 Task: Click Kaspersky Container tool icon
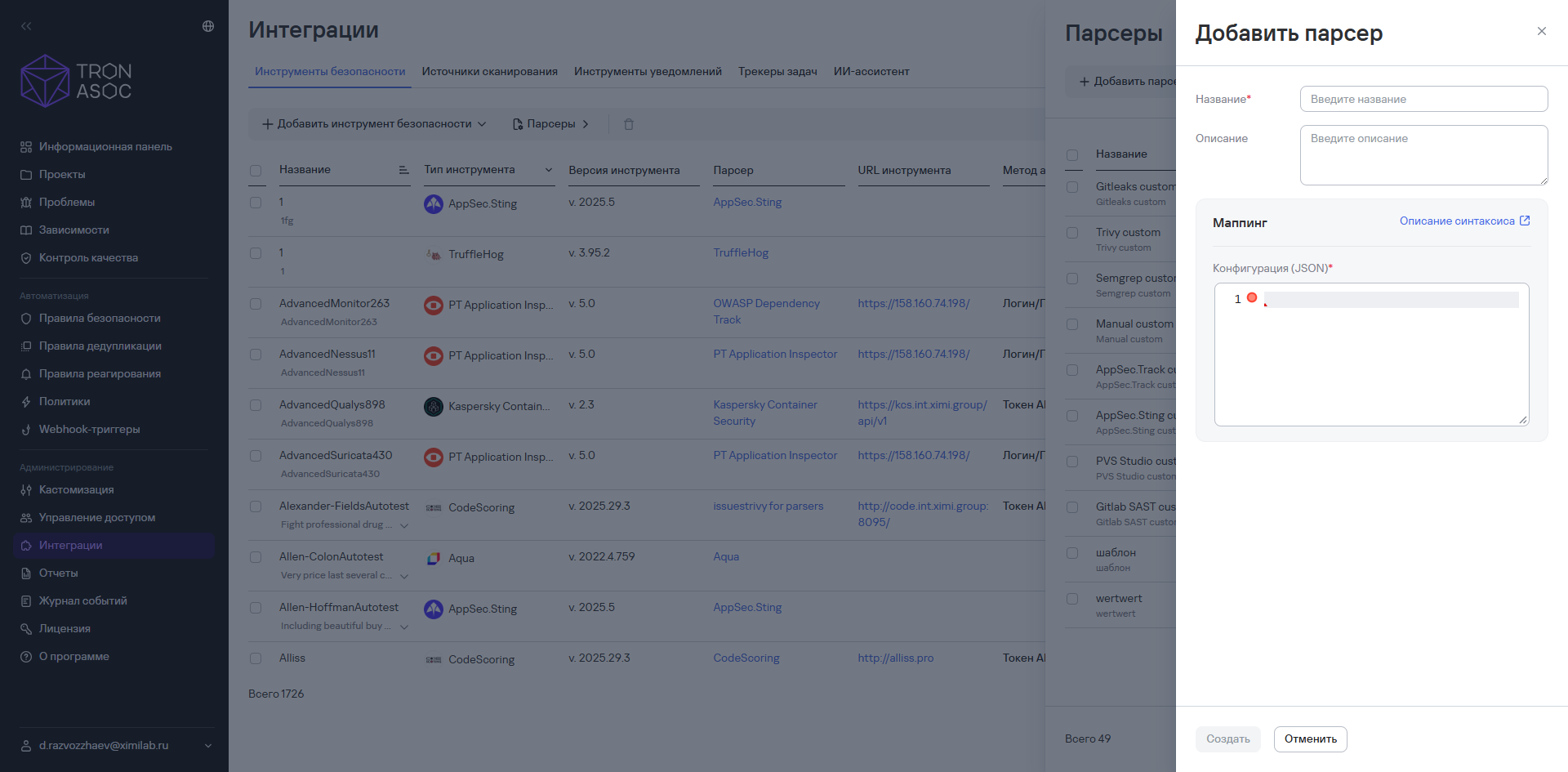tap(434, 407)
